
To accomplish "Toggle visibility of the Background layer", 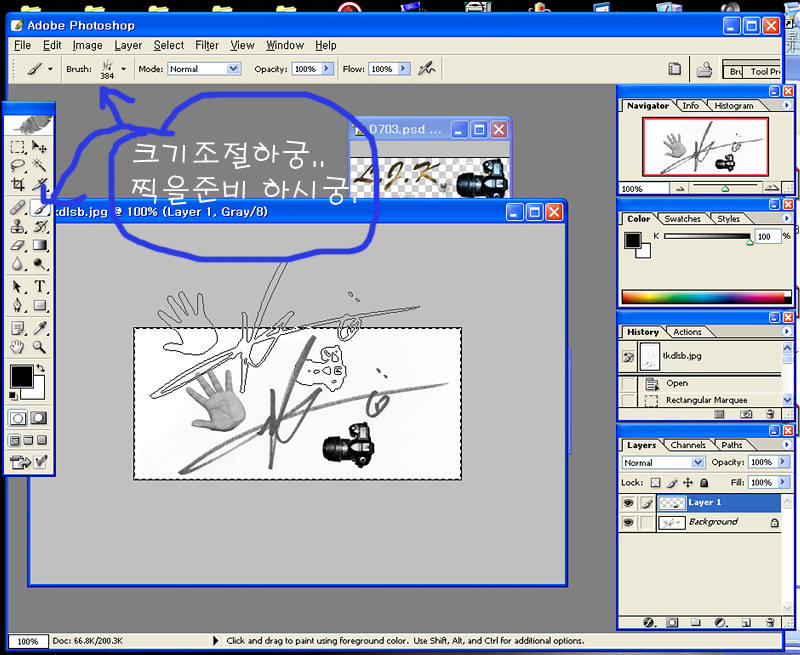I will 628,522.
